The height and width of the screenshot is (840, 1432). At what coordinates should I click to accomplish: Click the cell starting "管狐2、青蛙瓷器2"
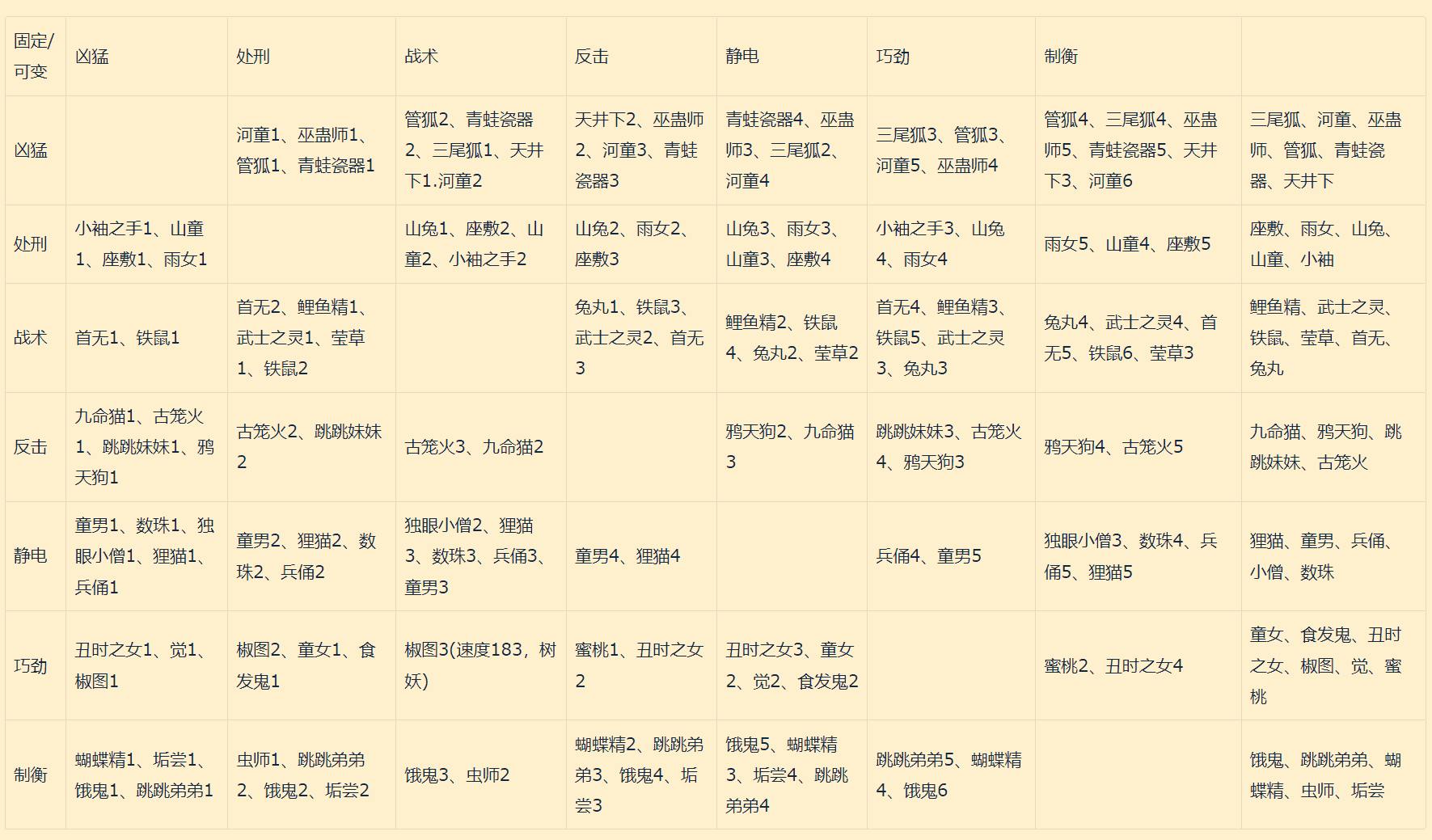pos(481,150)
